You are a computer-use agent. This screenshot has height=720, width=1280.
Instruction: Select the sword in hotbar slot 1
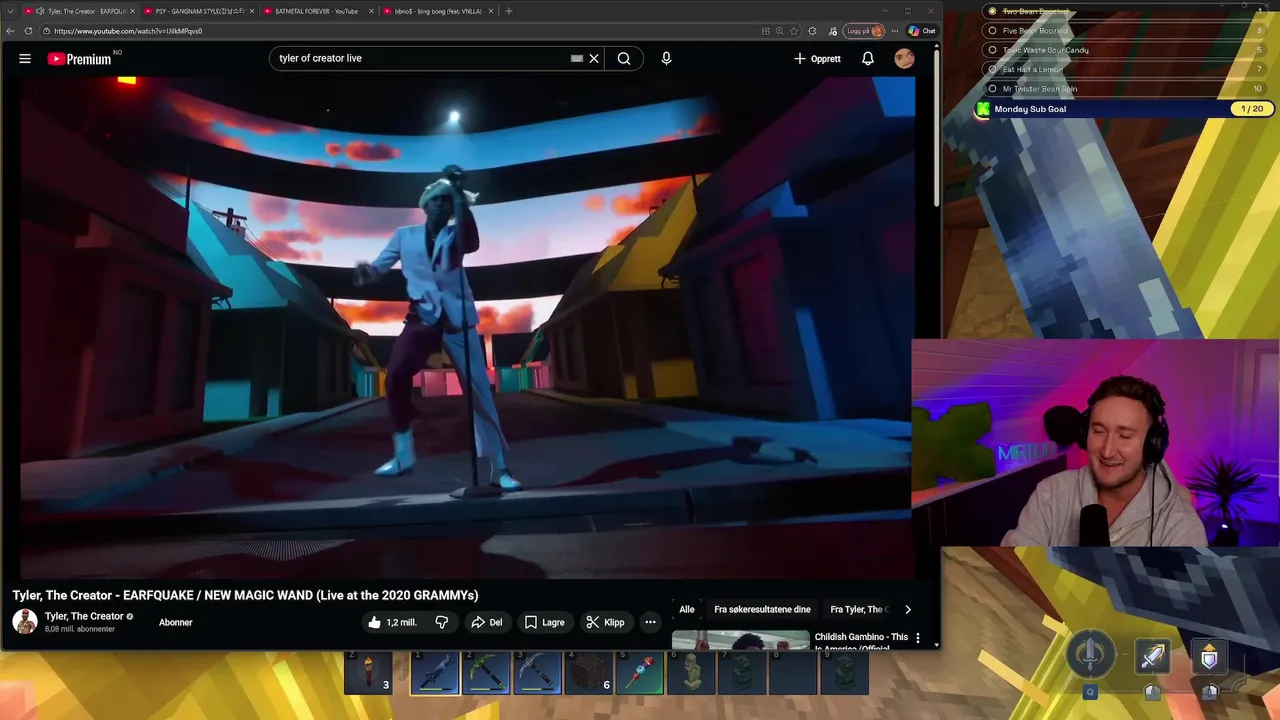(435, 673)
